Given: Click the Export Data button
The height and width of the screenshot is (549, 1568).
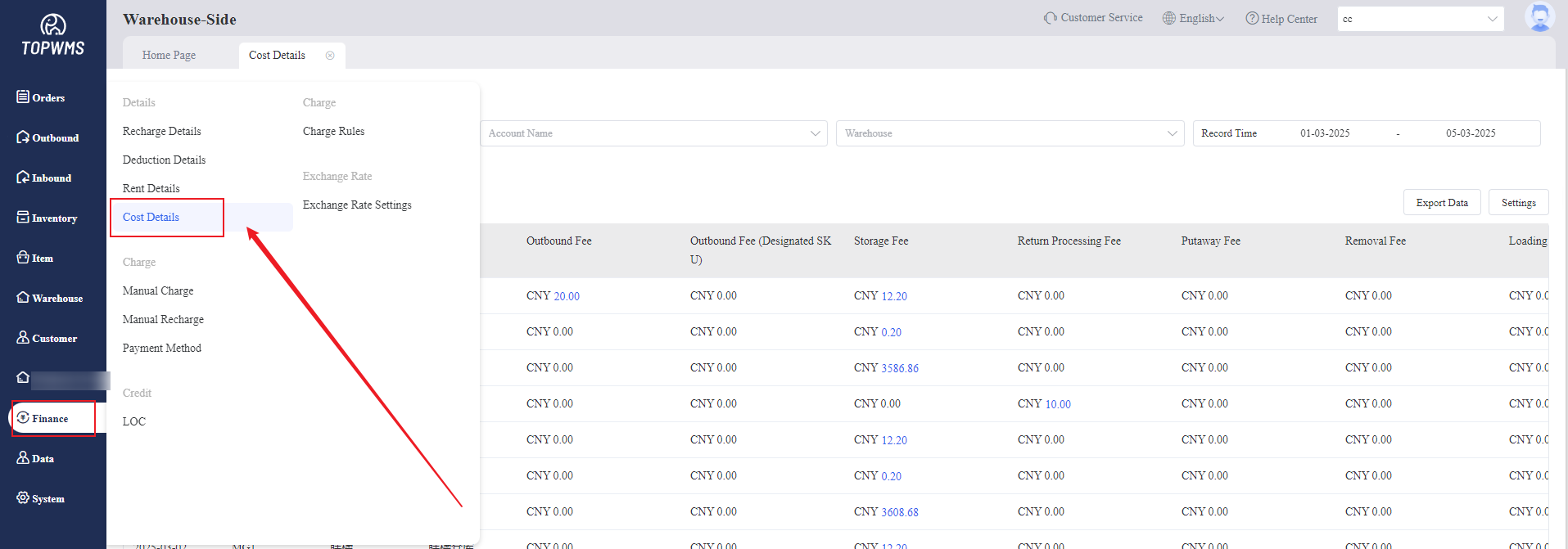Looking at the screenshot, I should coord(1441,203).
